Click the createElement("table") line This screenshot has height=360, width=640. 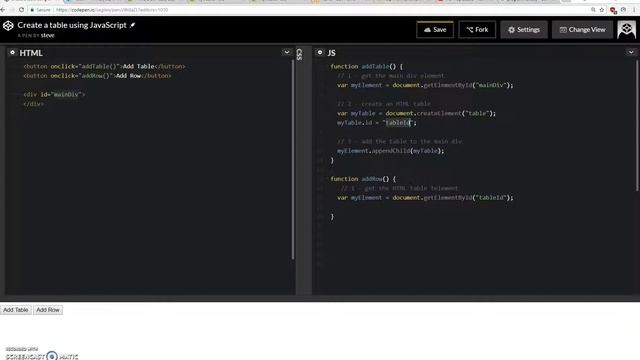pos(416,113)
